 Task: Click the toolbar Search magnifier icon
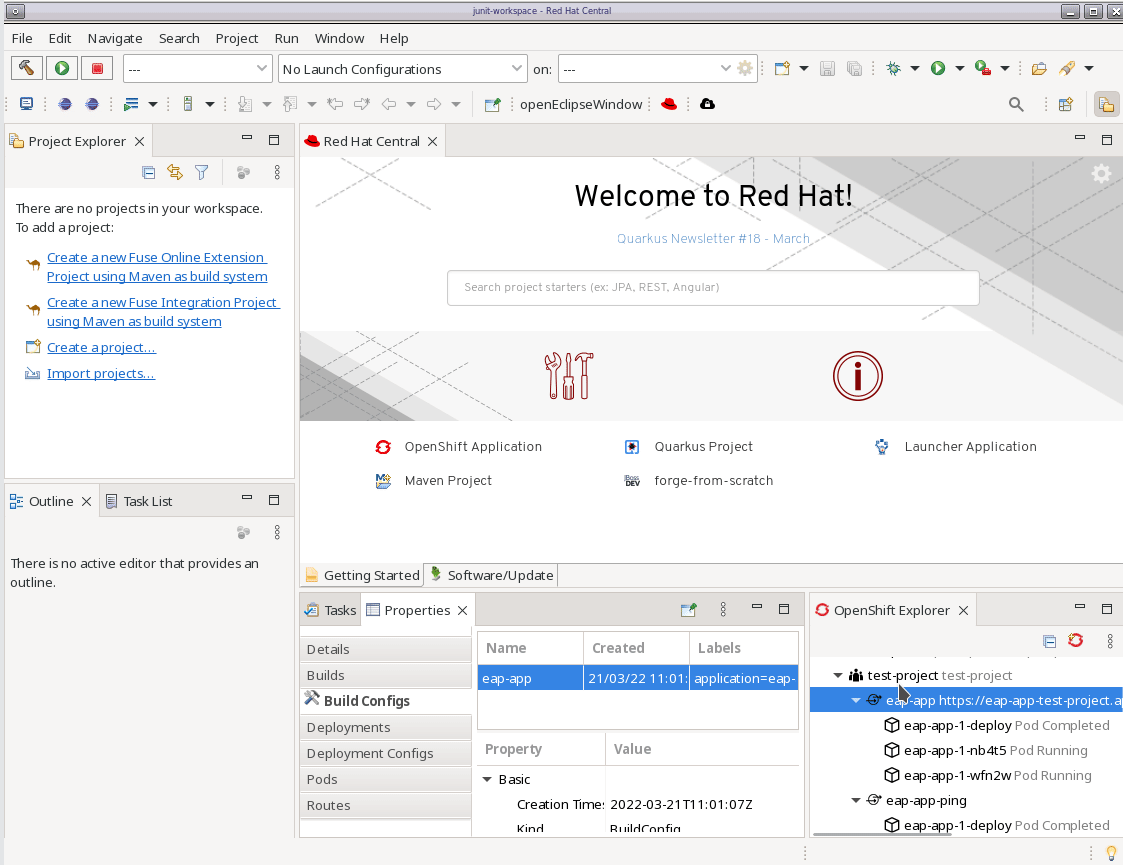pos(1016,105)
